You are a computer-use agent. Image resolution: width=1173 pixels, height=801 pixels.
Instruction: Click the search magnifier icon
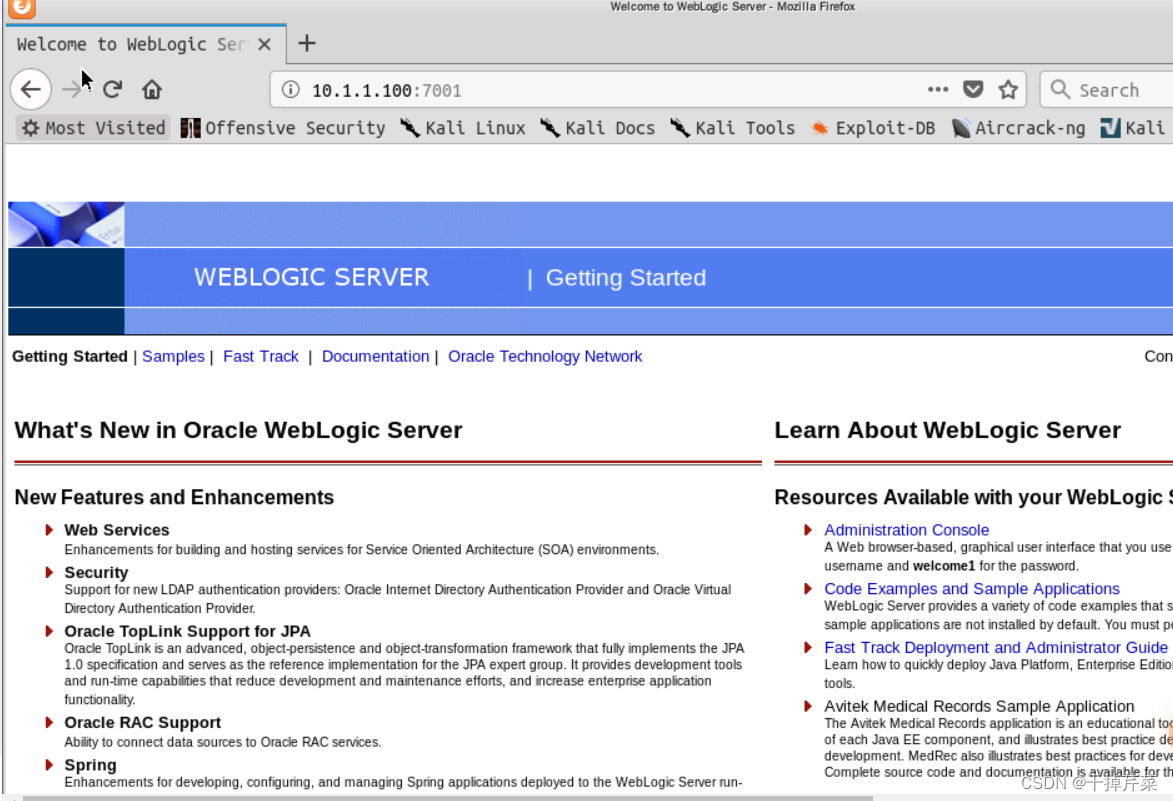1059,90
